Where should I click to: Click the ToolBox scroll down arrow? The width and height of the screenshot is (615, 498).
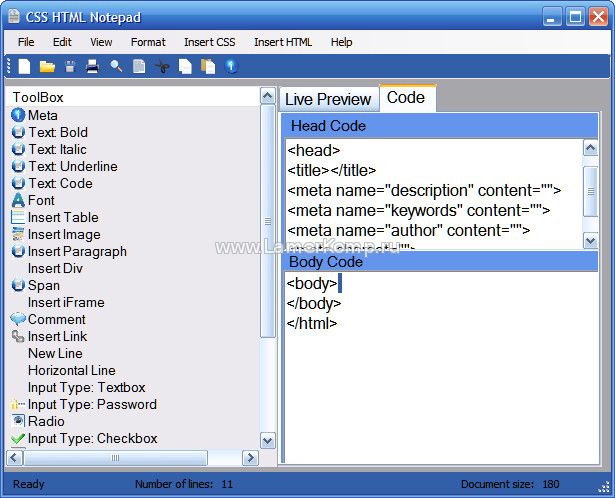click(267, 440)
